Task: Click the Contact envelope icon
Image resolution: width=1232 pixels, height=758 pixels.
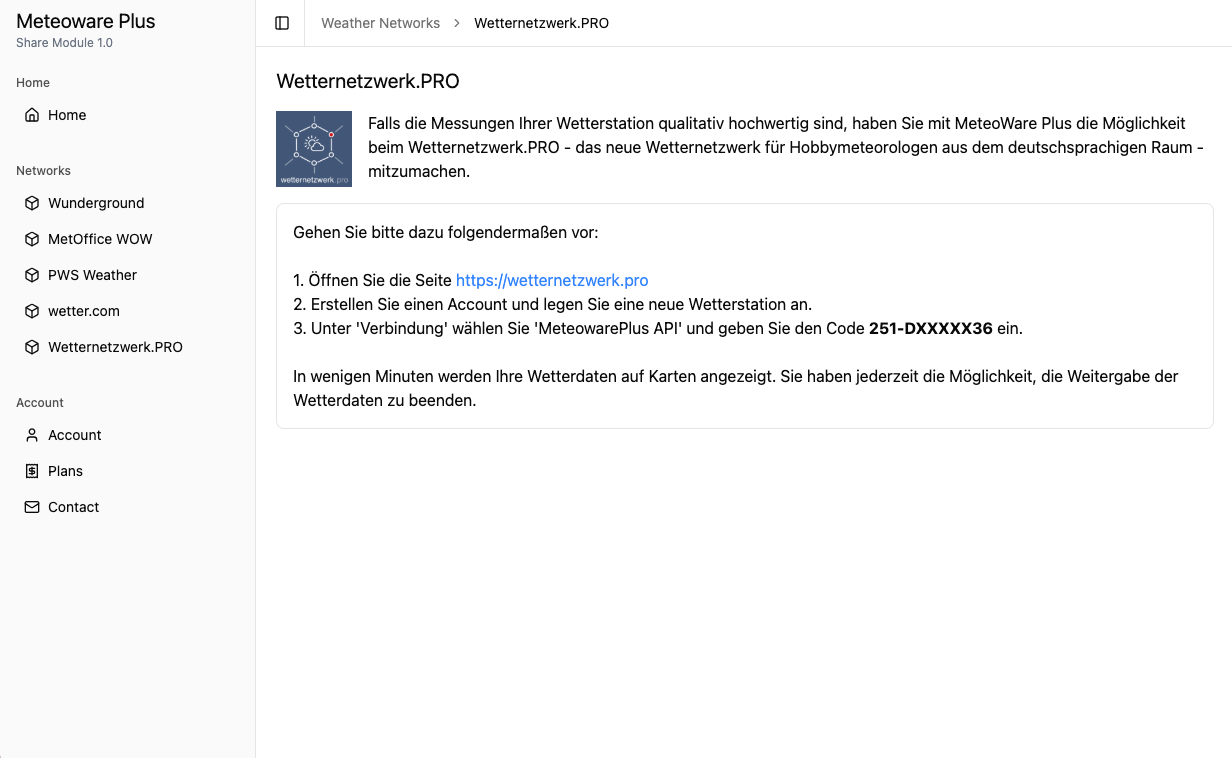Action: 32,507
